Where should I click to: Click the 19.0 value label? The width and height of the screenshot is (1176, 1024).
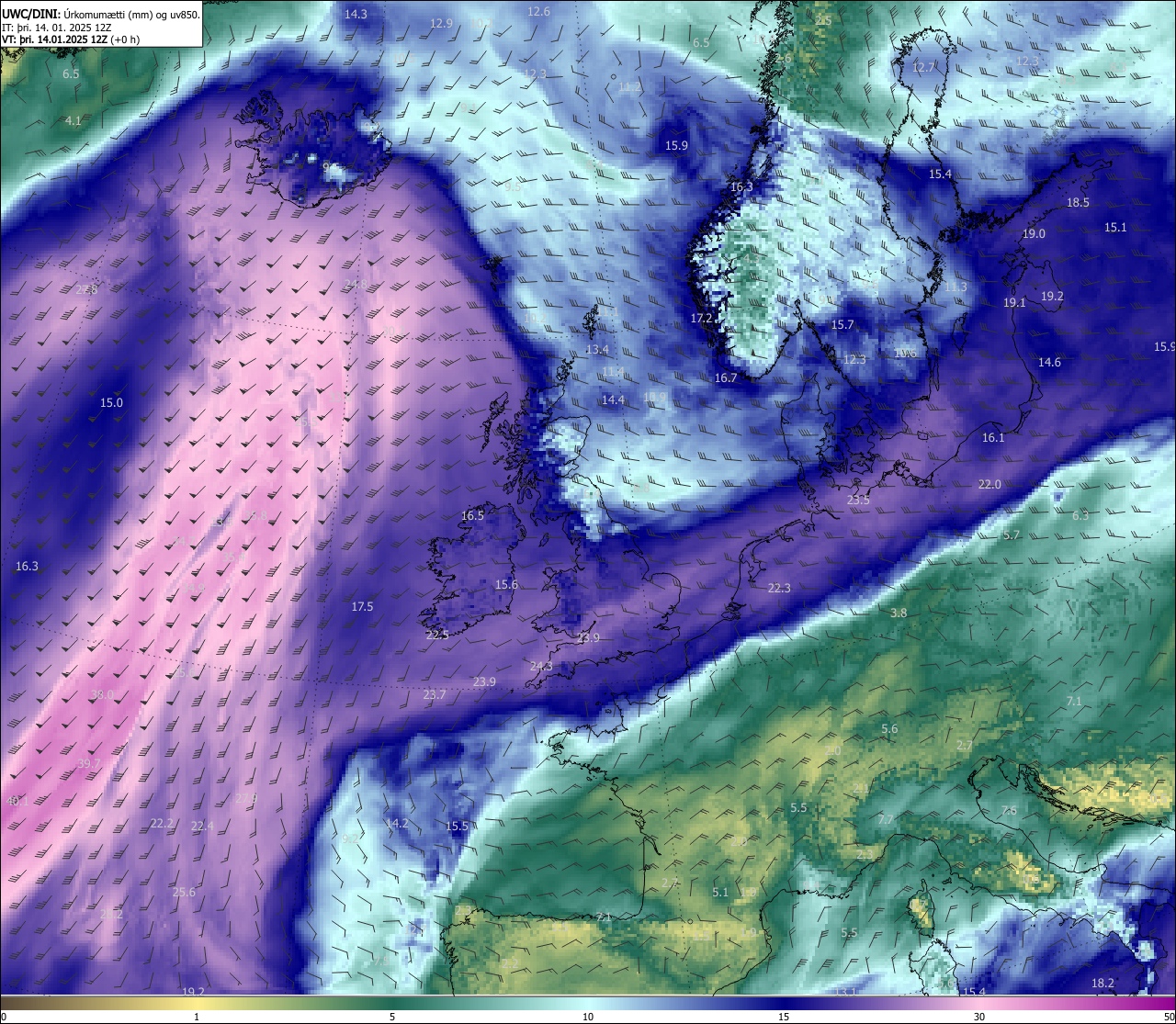coord(1034,233)
